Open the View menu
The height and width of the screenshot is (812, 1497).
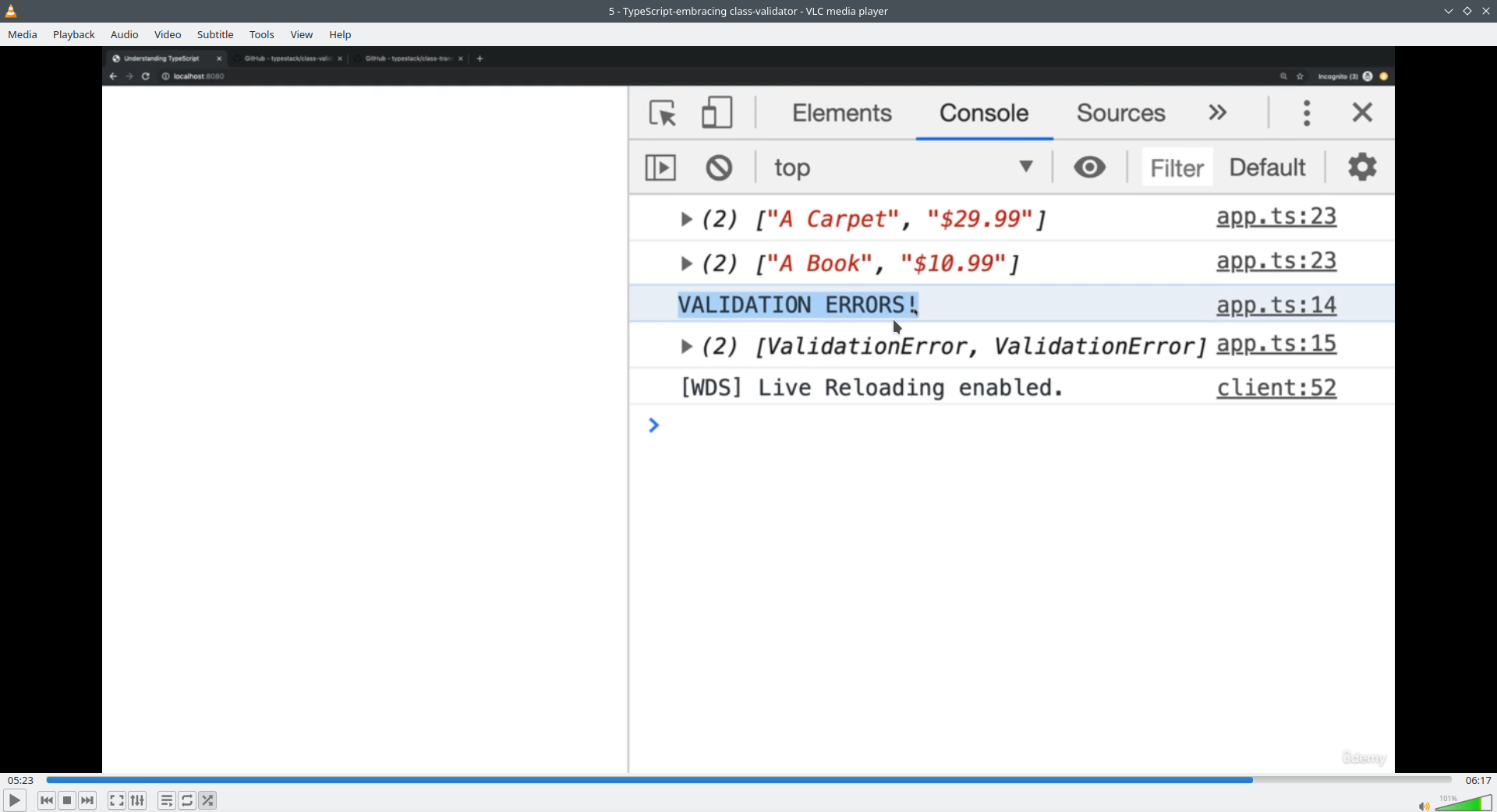(302, 35)
